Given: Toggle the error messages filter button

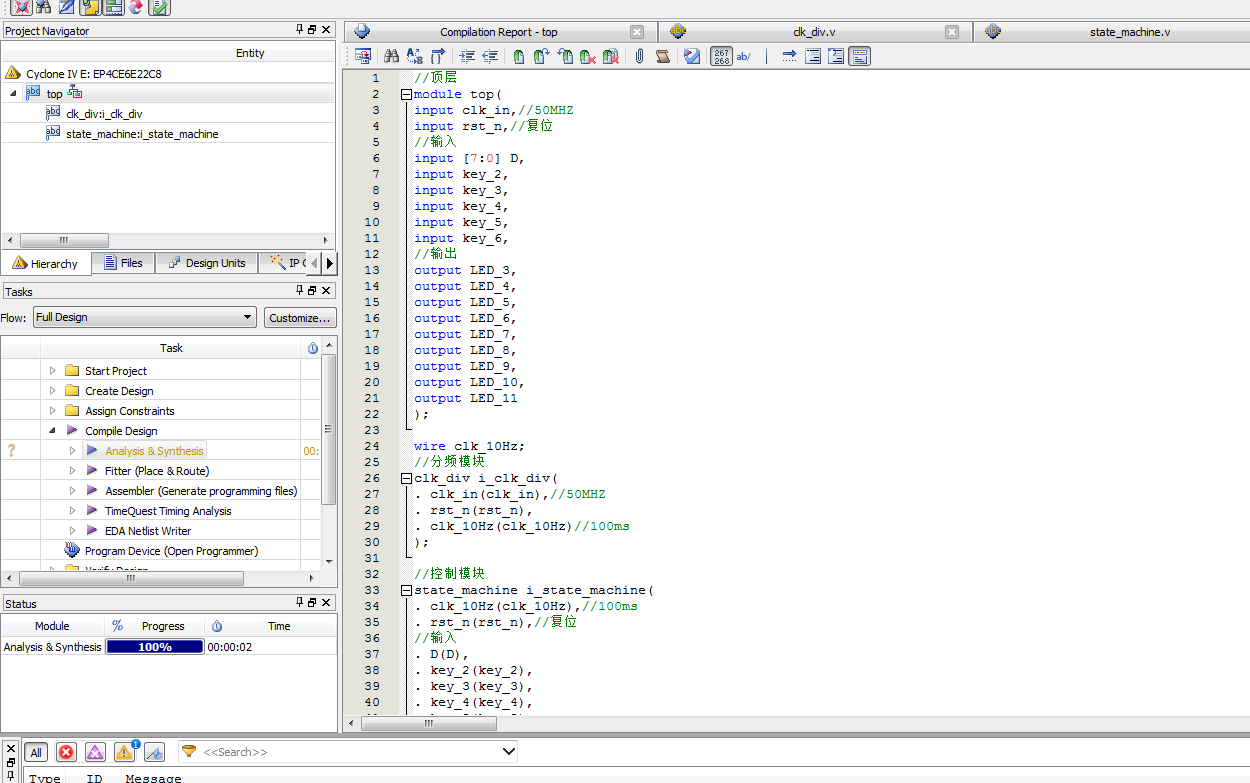Looking at the screenshot, I should click(66, 752).
